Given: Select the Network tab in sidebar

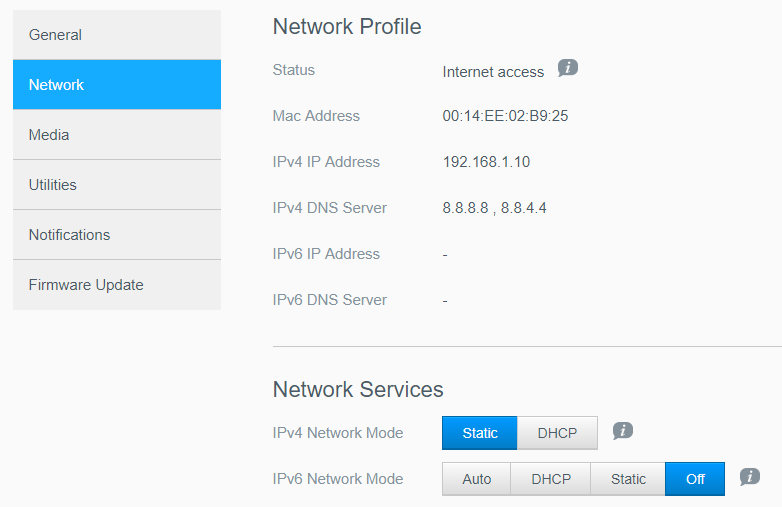Looking at the screenshot, I should pos(117,85).
